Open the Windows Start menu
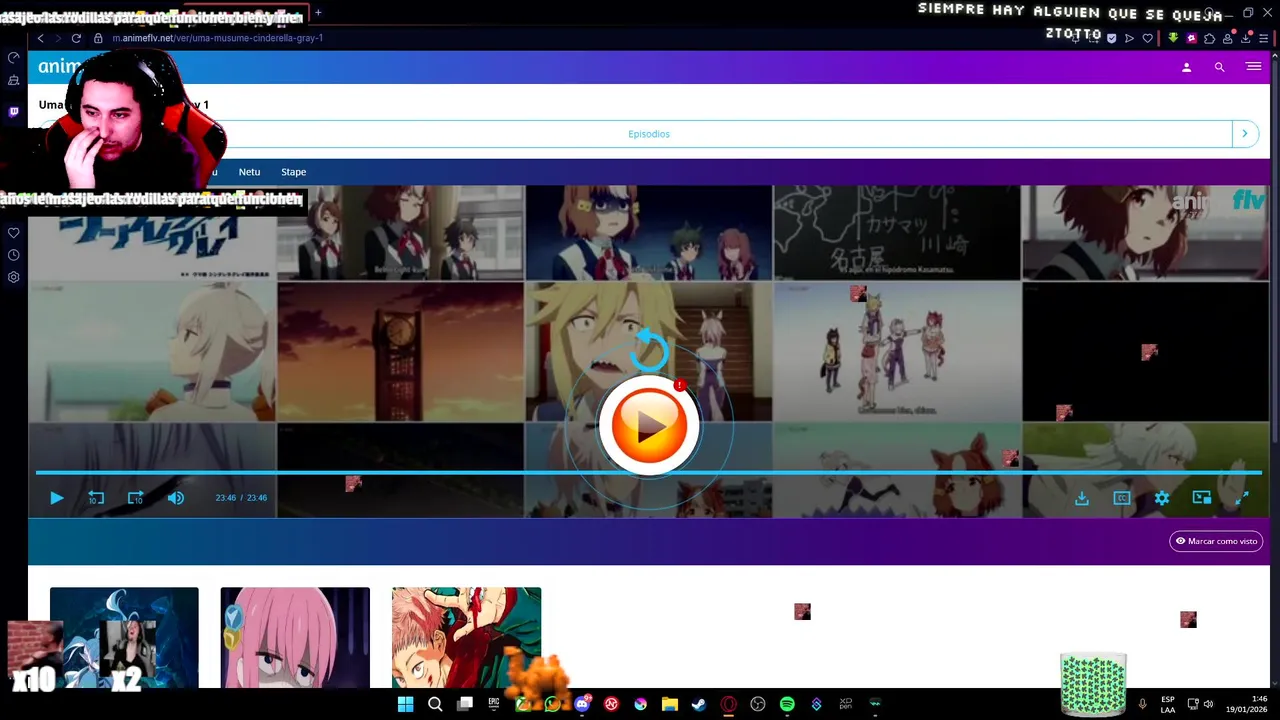Image resolution: width=1280 pixels, height=720 pixels. point(405,704)
